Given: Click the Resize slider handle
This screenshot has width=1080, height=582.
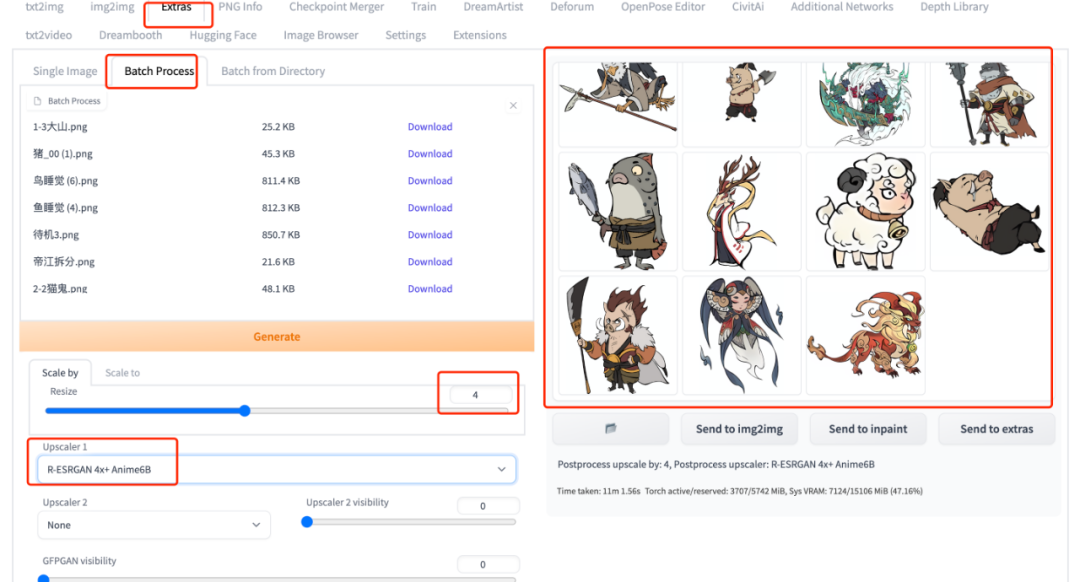Looking at the screenshot, I should point(245,411).
